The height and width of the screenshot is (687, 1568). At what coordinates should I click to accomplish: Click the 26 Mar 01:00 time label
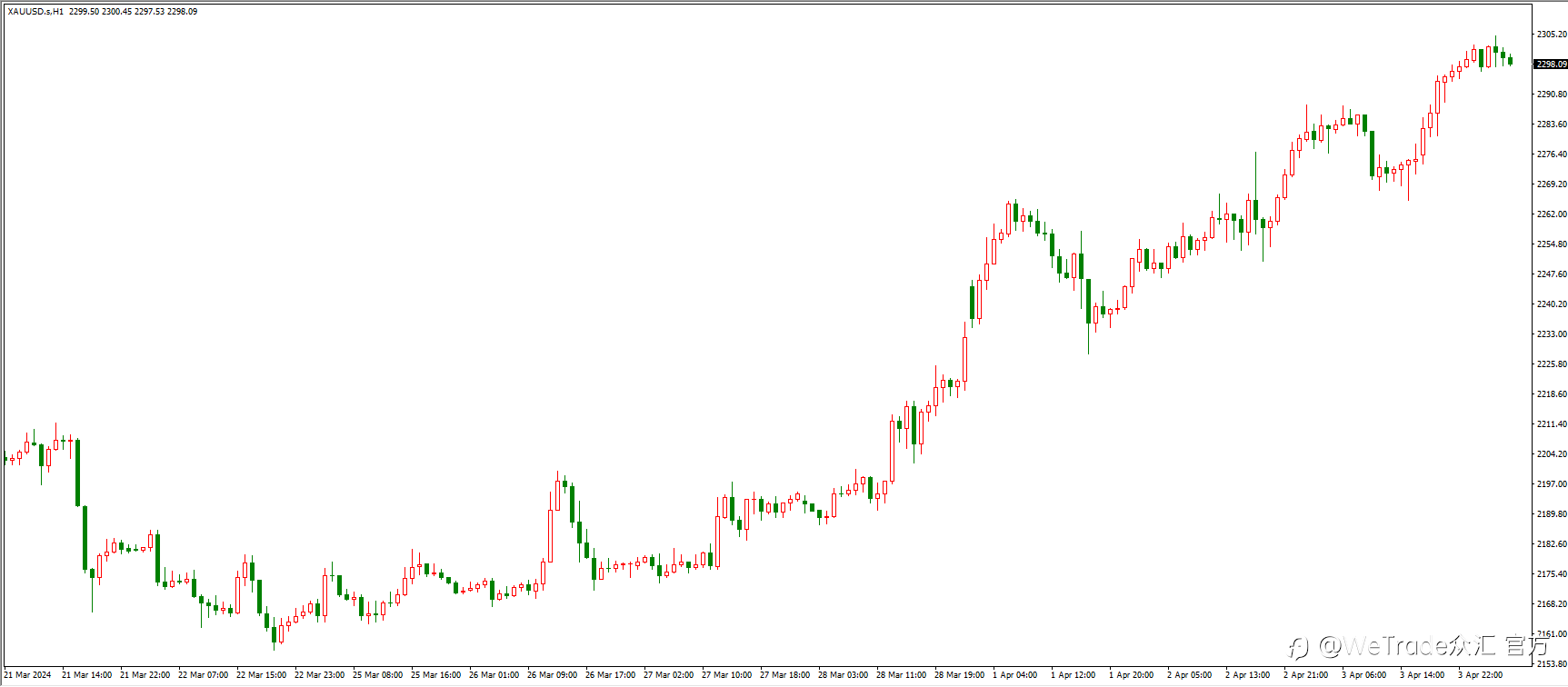point(494,675)
